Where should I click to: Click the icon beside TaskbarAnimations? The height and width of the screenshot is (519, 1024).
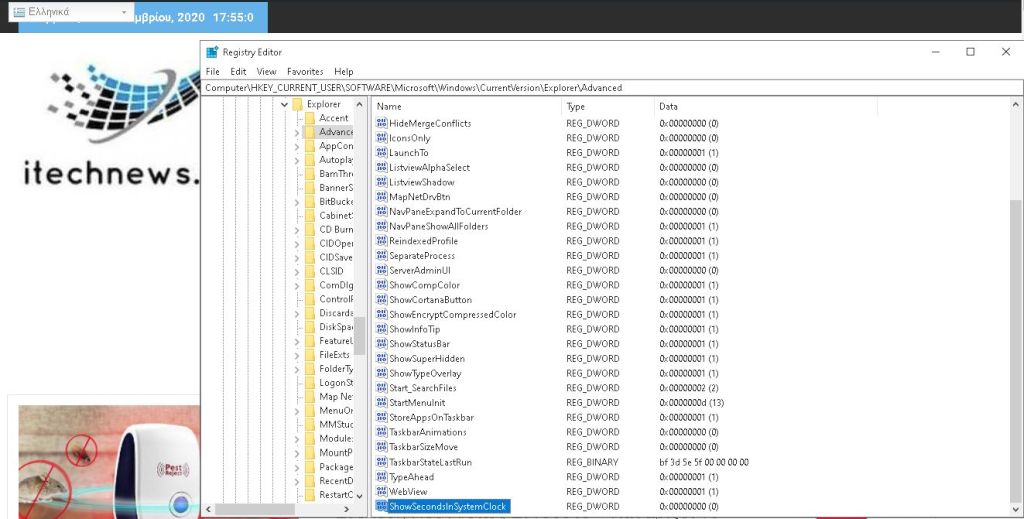(x=382, y=432)
